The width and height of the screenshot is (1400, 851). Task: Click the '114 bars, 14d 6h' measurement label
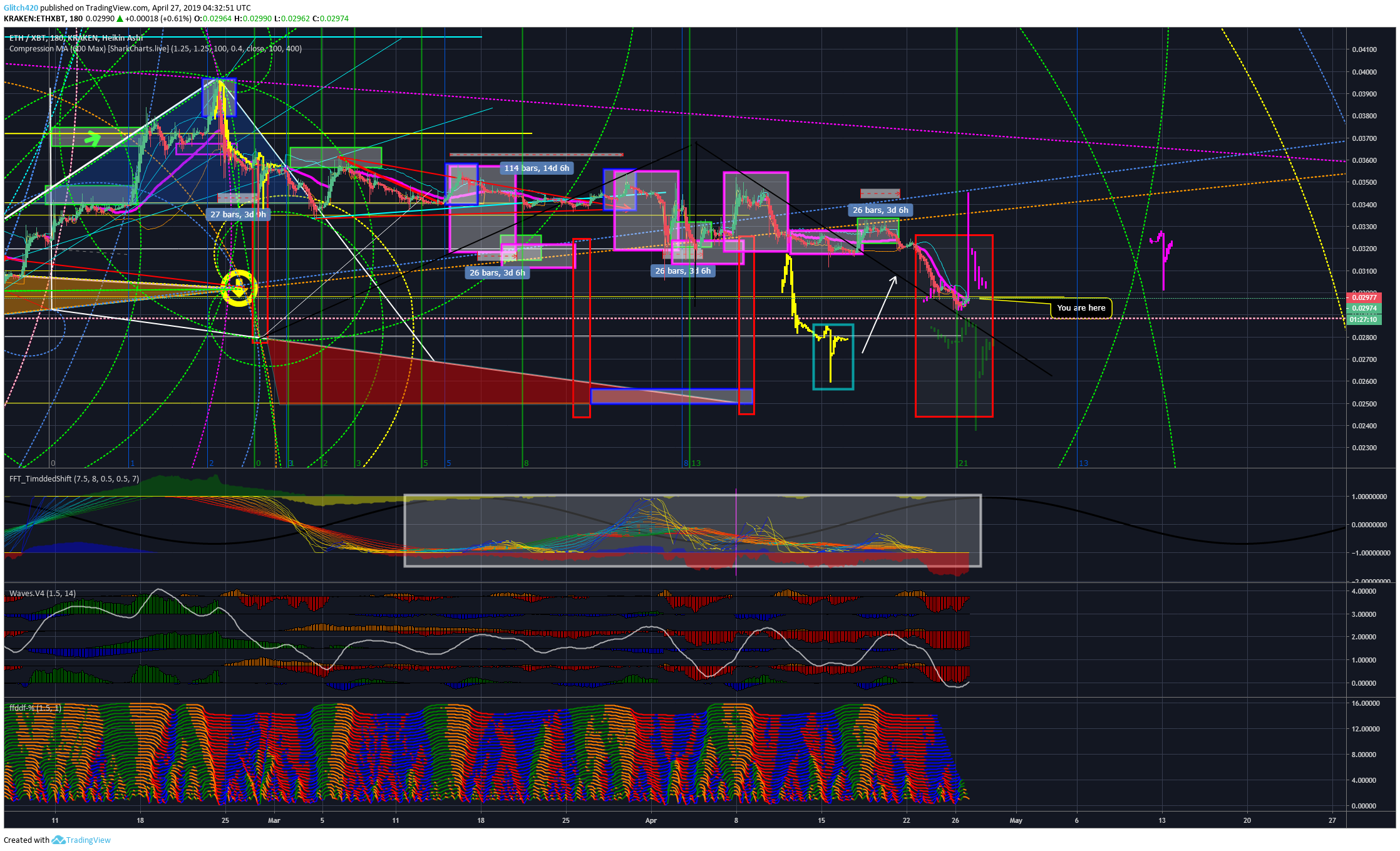(537, 168)
